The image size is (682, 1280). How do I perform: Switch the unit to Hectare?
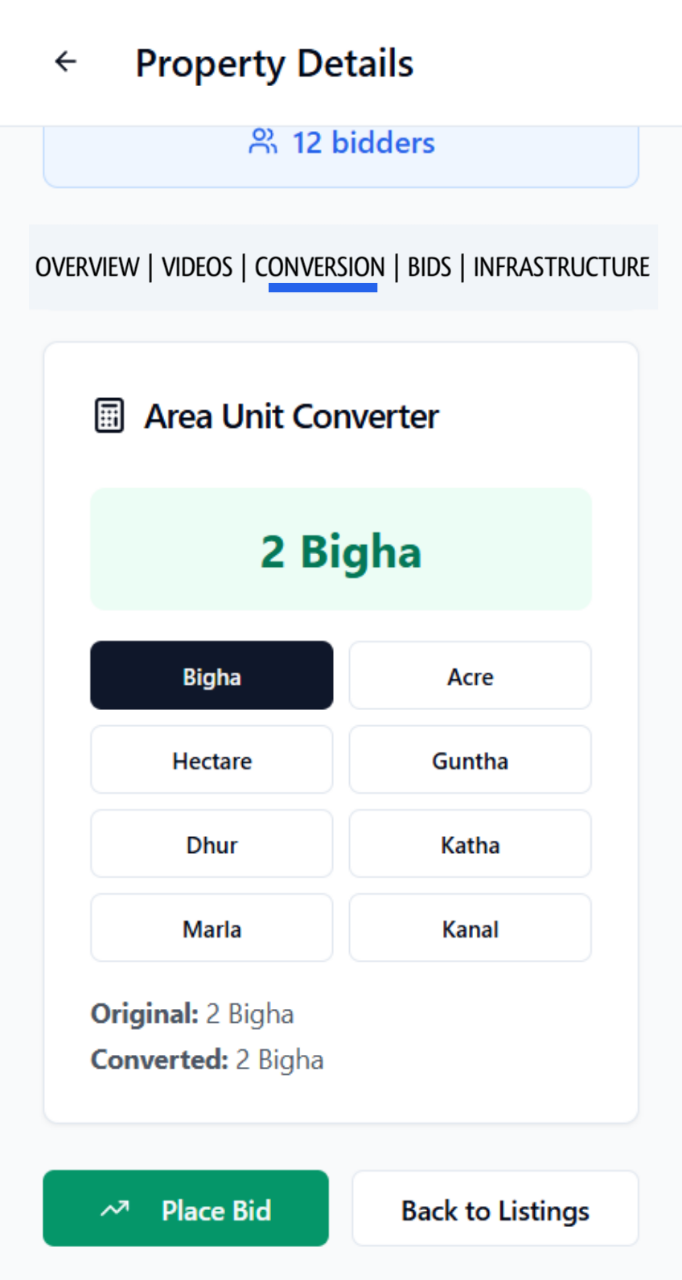(x=212, y=760)
